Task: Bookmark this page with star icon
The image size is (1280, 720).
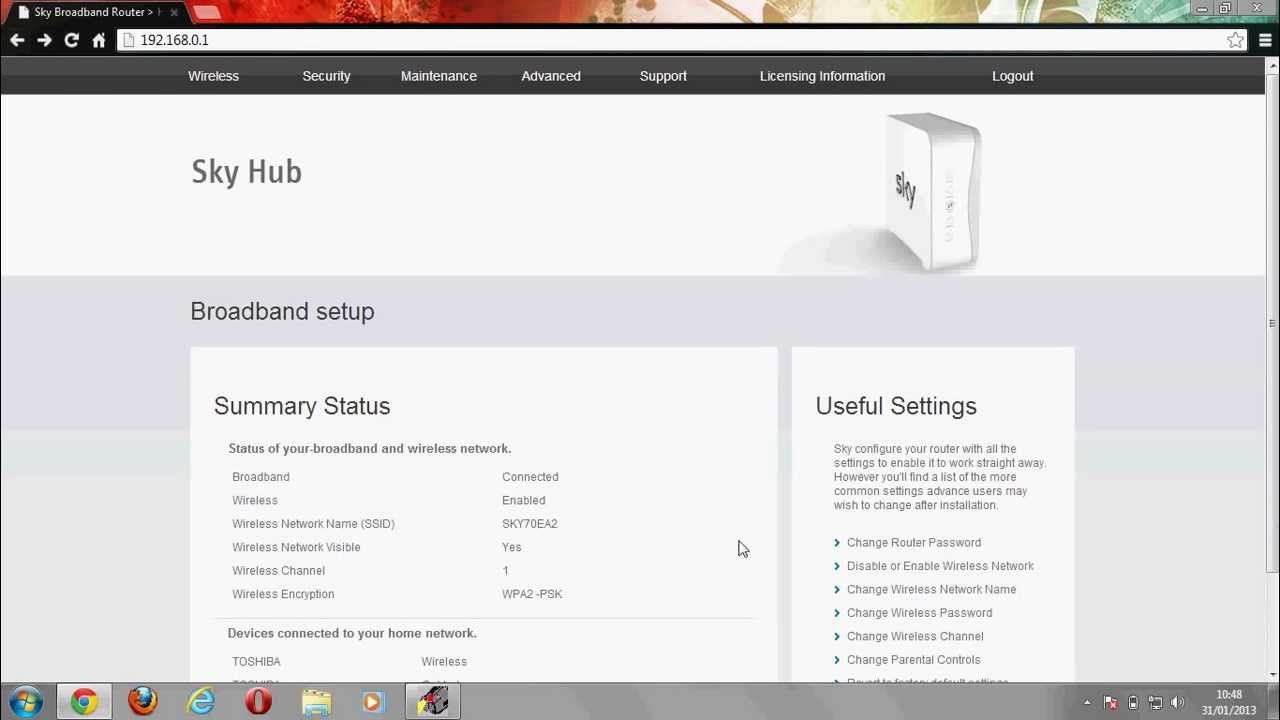Action: point(1236,40)
